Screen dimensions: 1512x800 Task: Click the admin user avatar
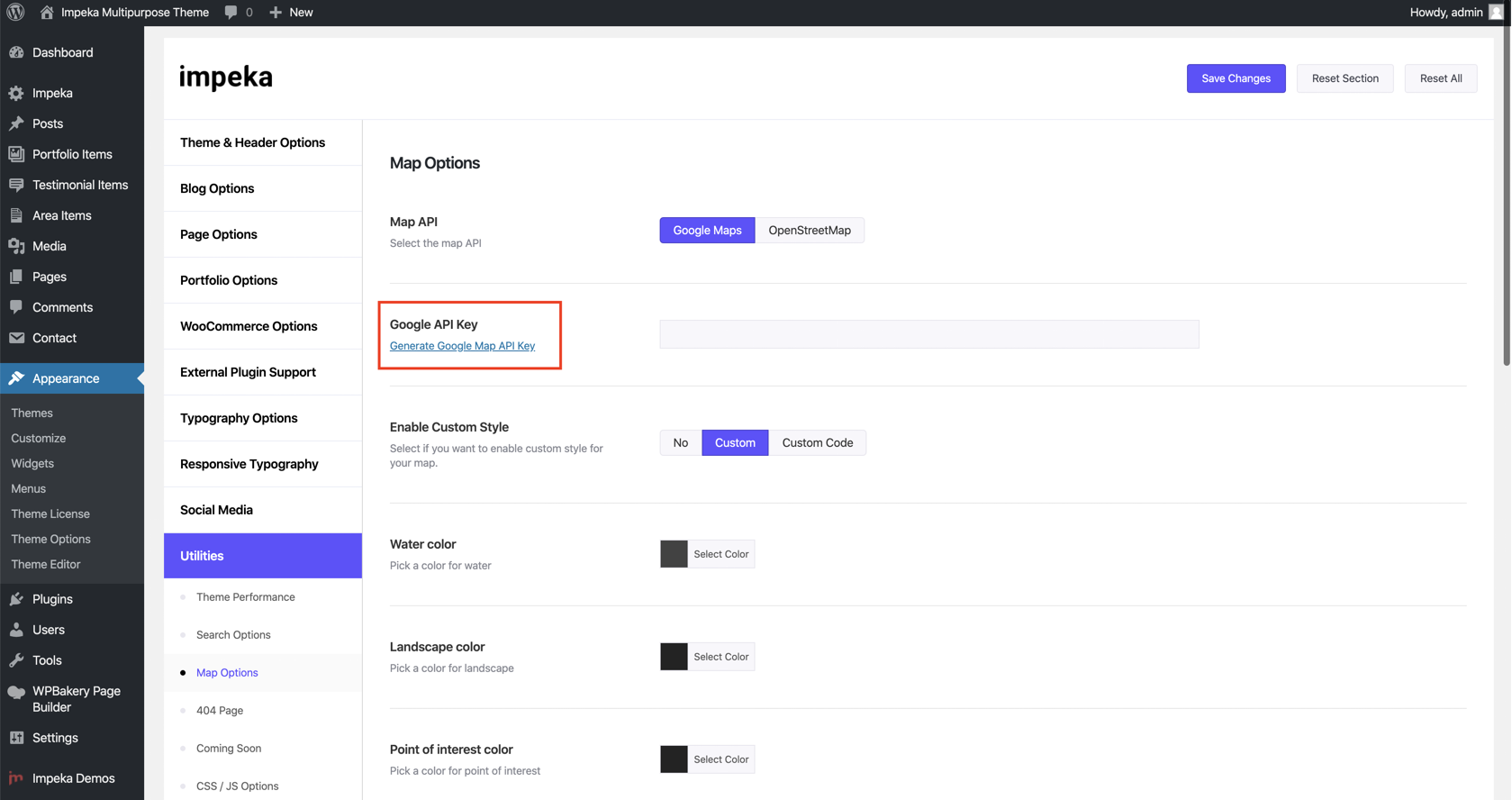[1496, 13]
